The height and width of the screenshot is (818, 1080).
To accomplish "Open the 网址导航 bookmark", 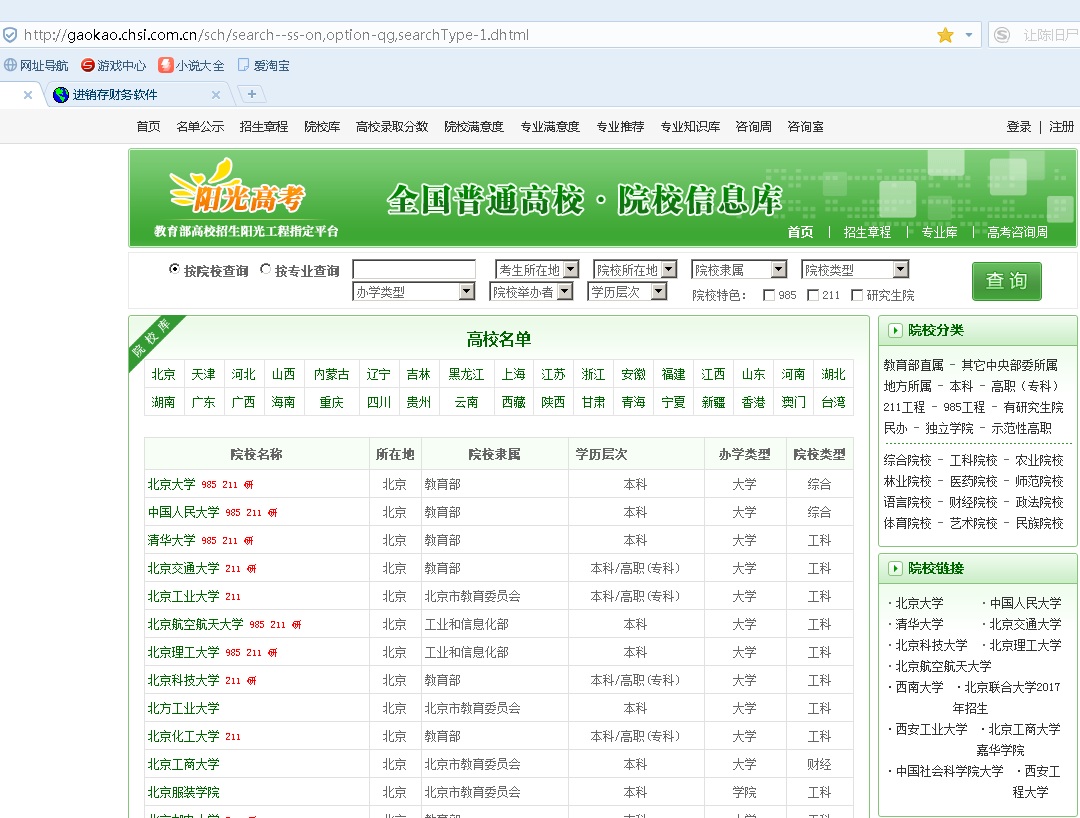I will (x=36, y=66).
